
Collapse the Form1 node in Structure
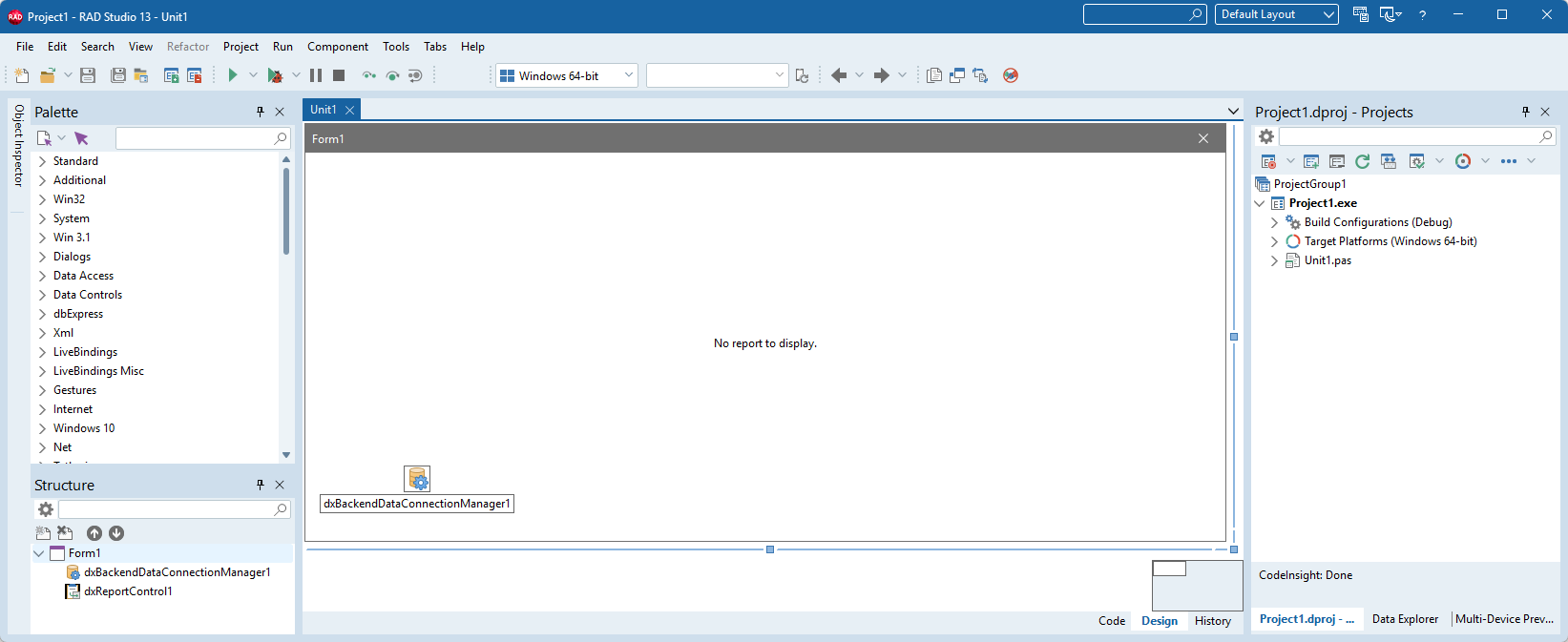39,553
